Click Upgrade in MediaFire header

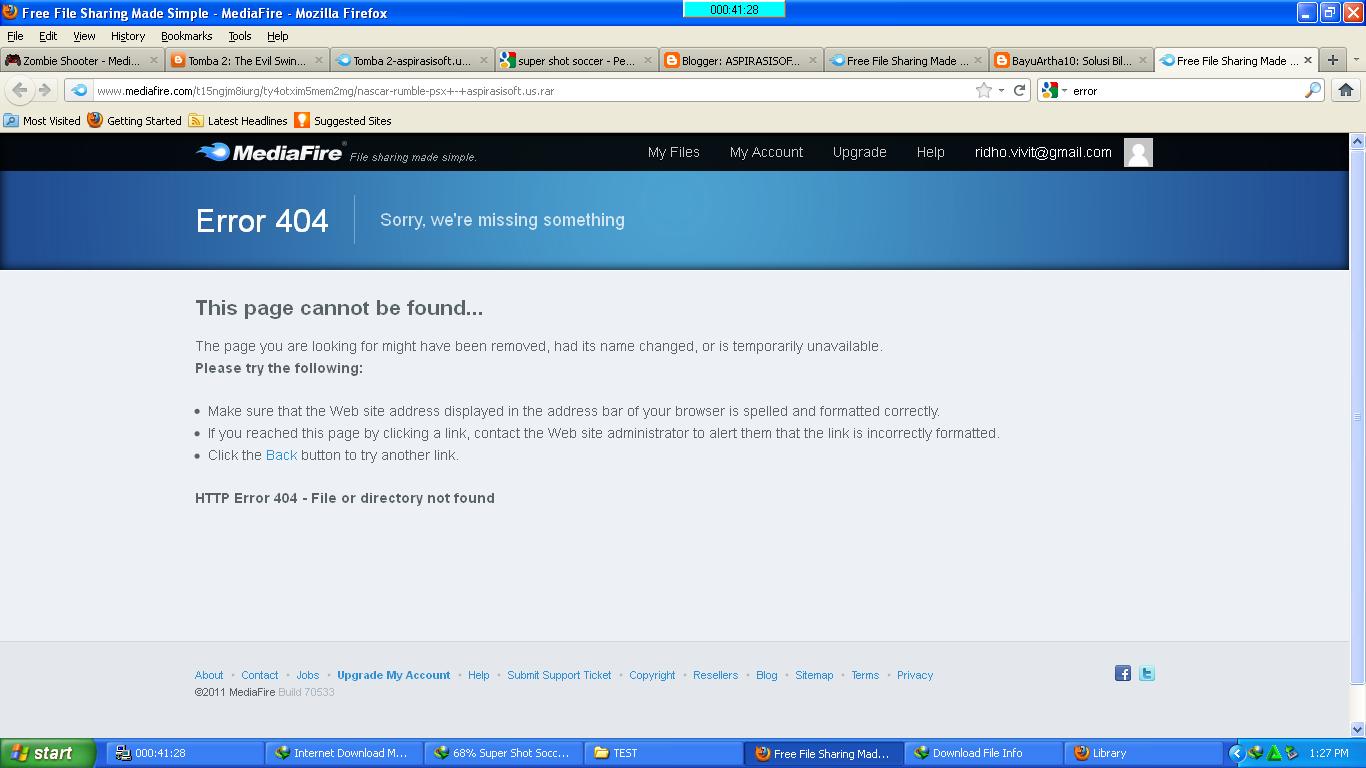coord(860,152)
